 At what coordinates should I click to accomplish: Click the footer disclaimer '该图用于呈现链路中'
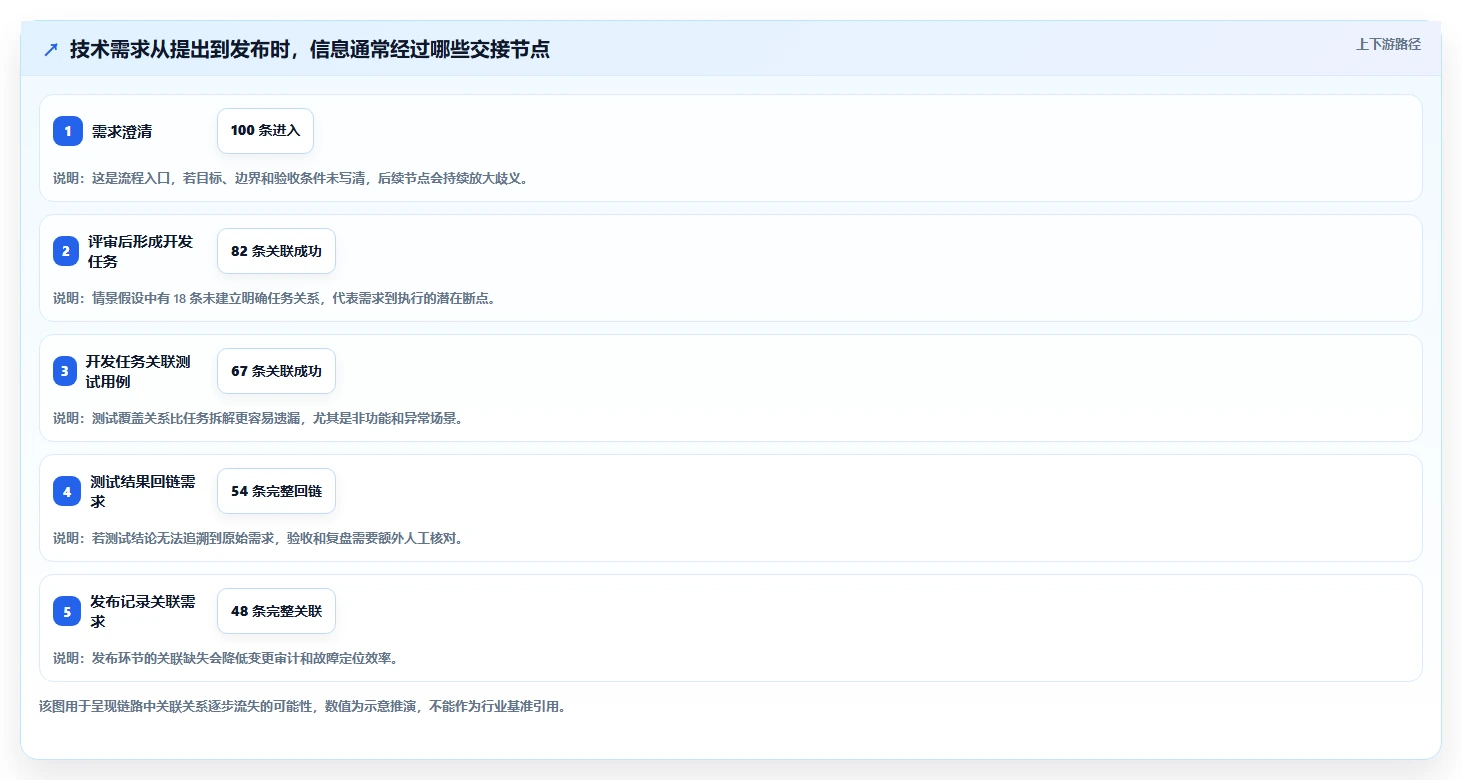tap(303, 706)
